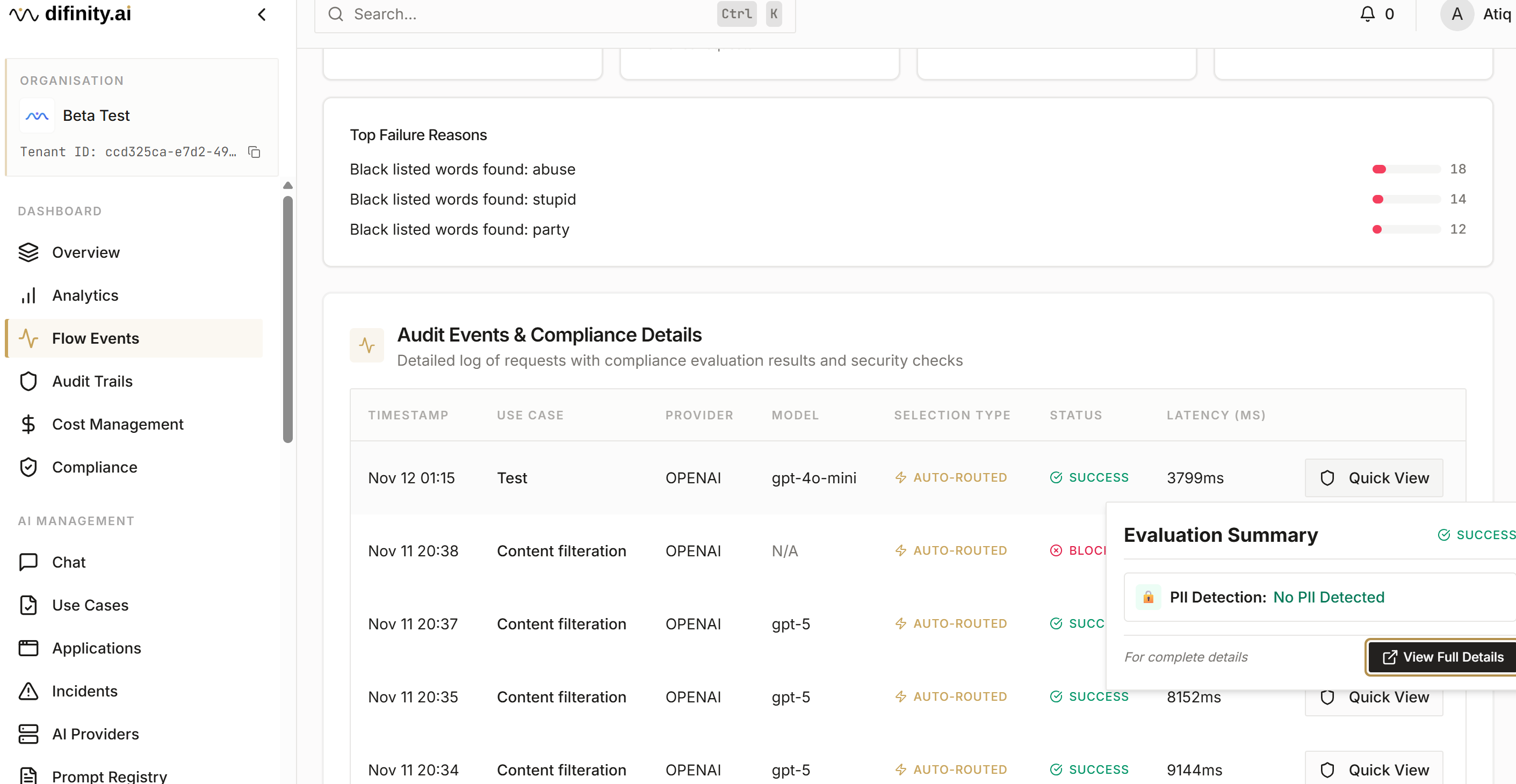Open the Incidents warning icon

coord(28,691)
